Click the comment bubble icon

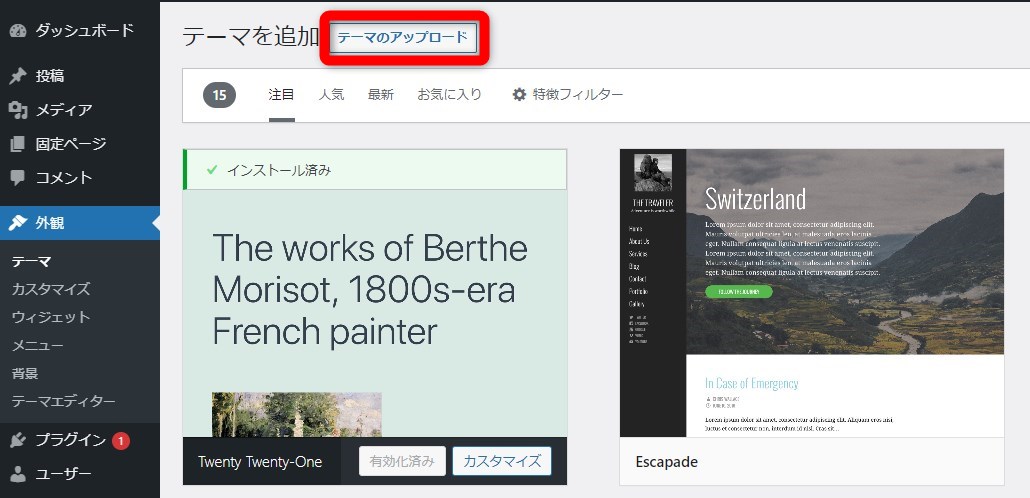tap(18, 177)
